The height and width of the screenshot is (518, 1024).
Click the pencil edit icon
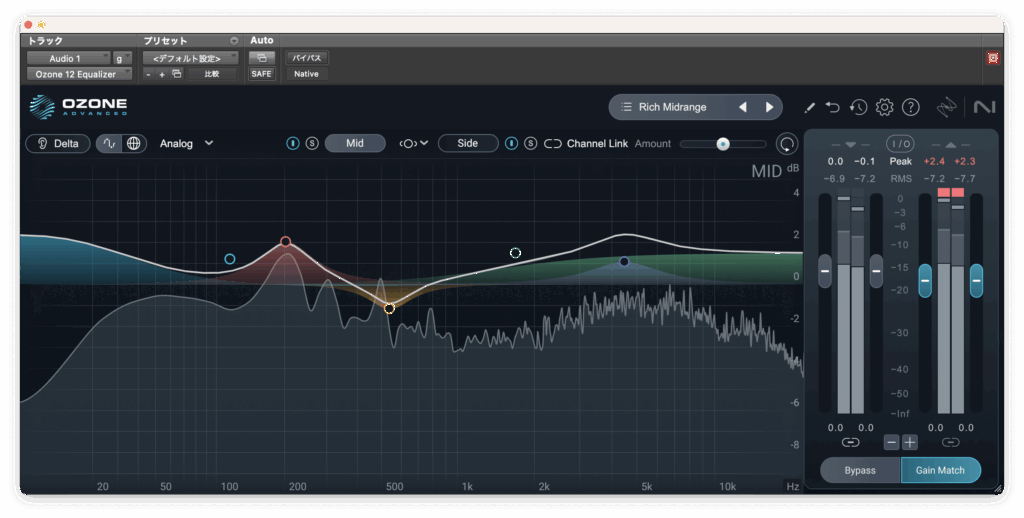(x=809, y=107)
